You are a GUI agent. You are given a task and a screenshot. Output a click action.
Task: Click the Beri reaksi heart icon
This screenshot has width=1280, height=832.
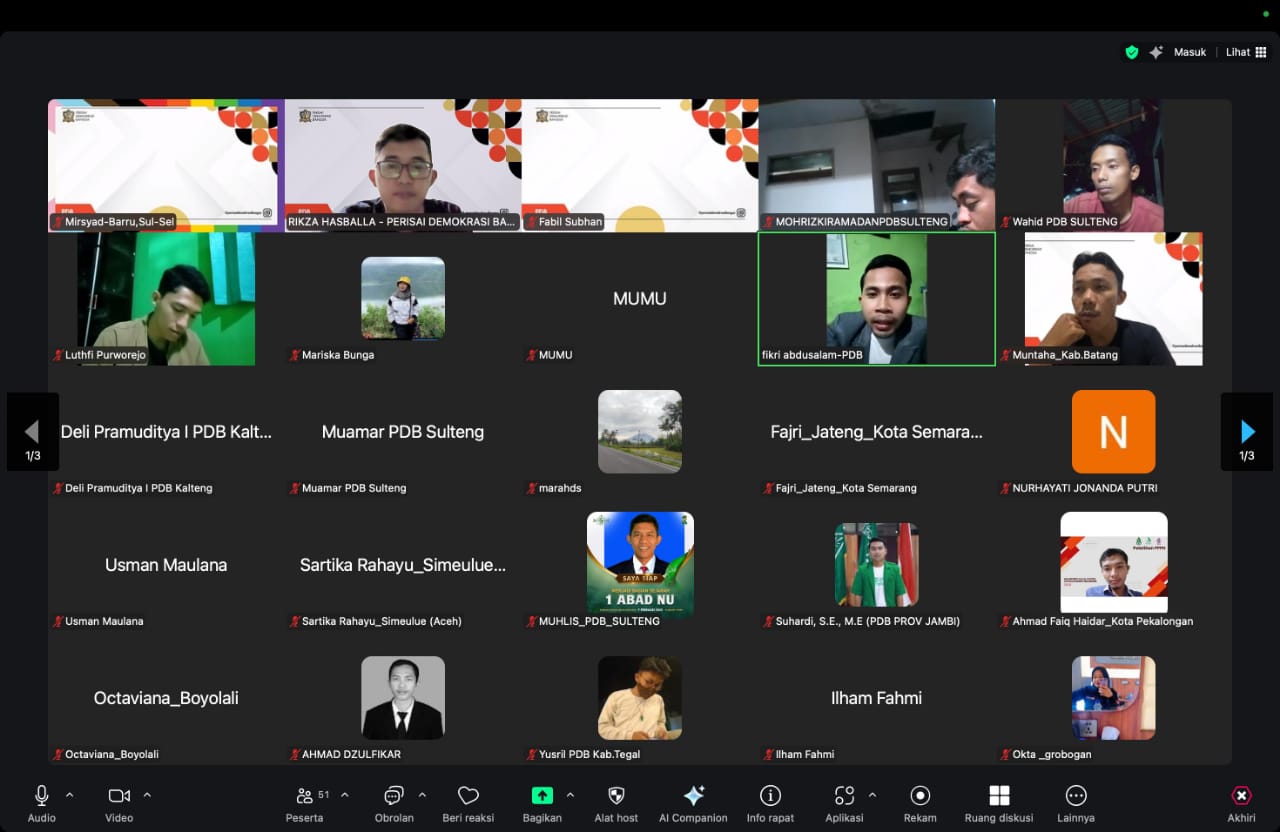tap(468, 796)
